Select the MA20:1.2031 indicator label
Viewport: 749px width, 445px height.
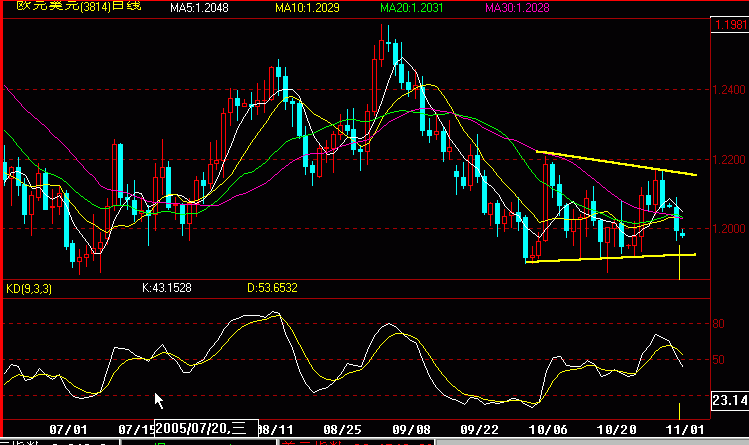[411, 8]
